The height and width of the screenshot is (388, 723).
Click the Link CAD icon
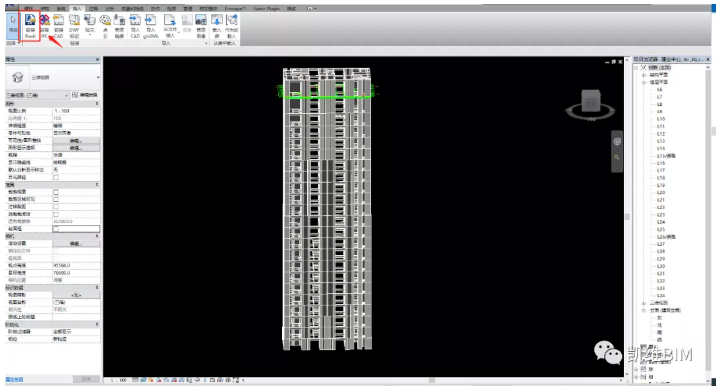[x=59, y=26]
